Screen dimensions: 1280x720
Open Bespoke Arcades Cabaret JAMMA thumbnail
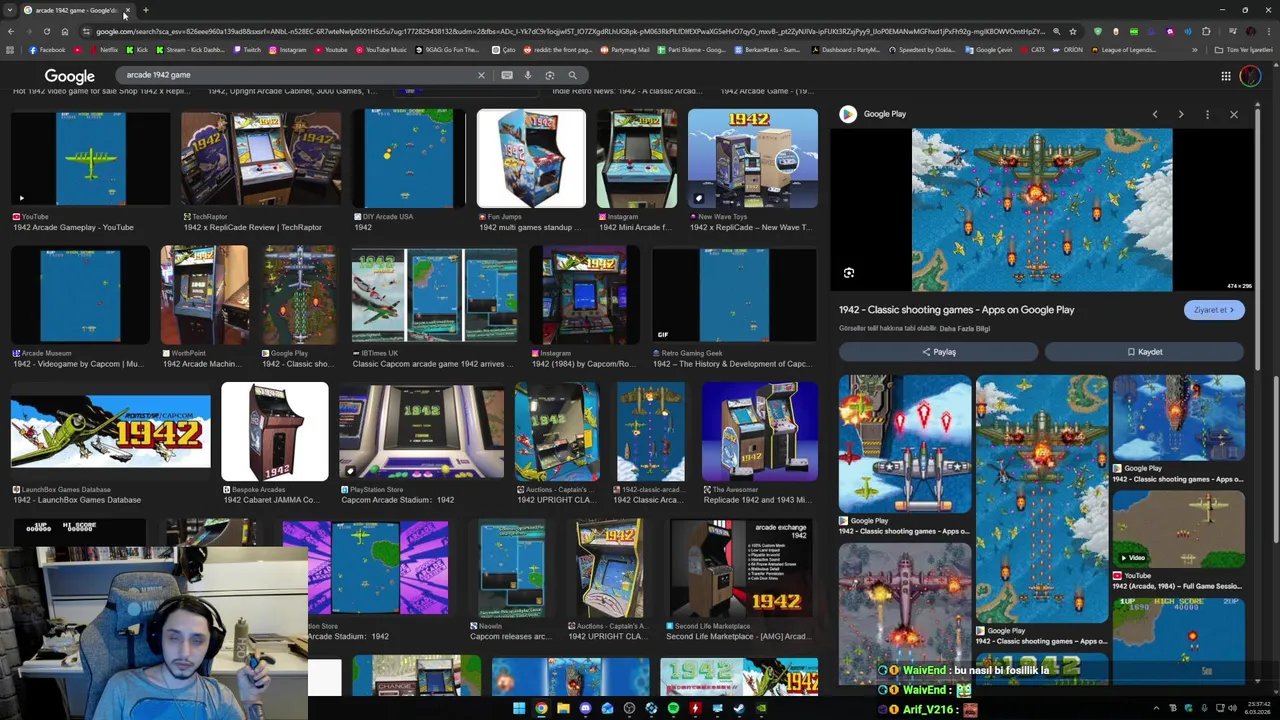click(x=275, y=431)
